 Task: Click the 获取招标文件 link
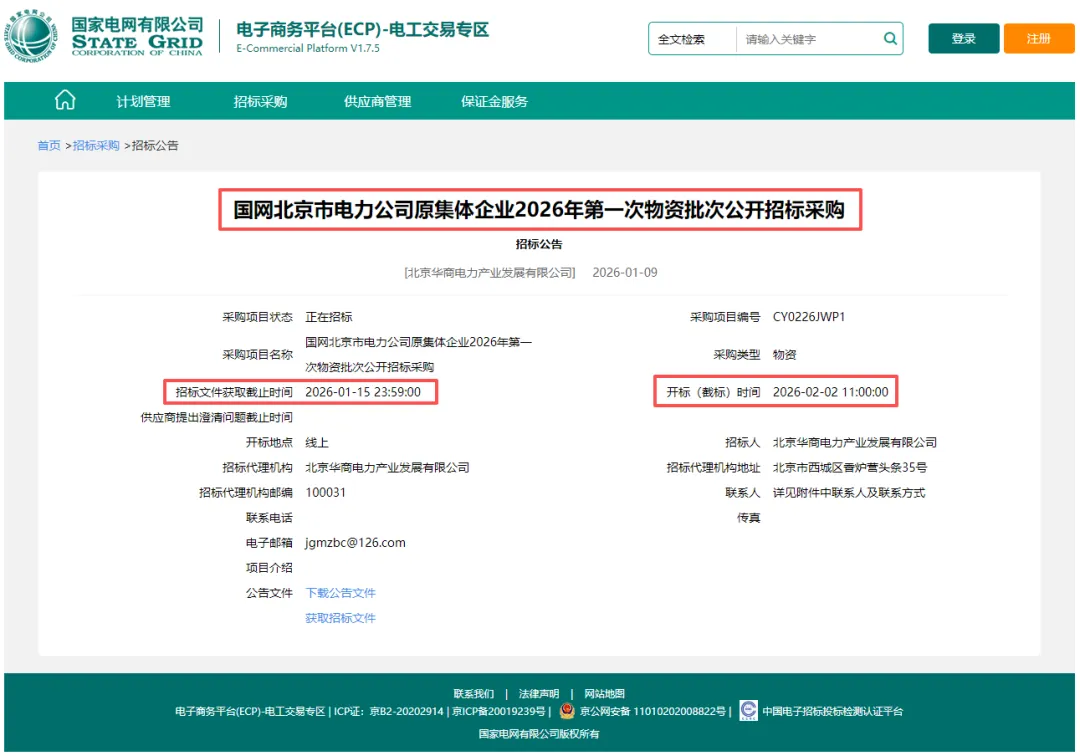click(340, 618)
